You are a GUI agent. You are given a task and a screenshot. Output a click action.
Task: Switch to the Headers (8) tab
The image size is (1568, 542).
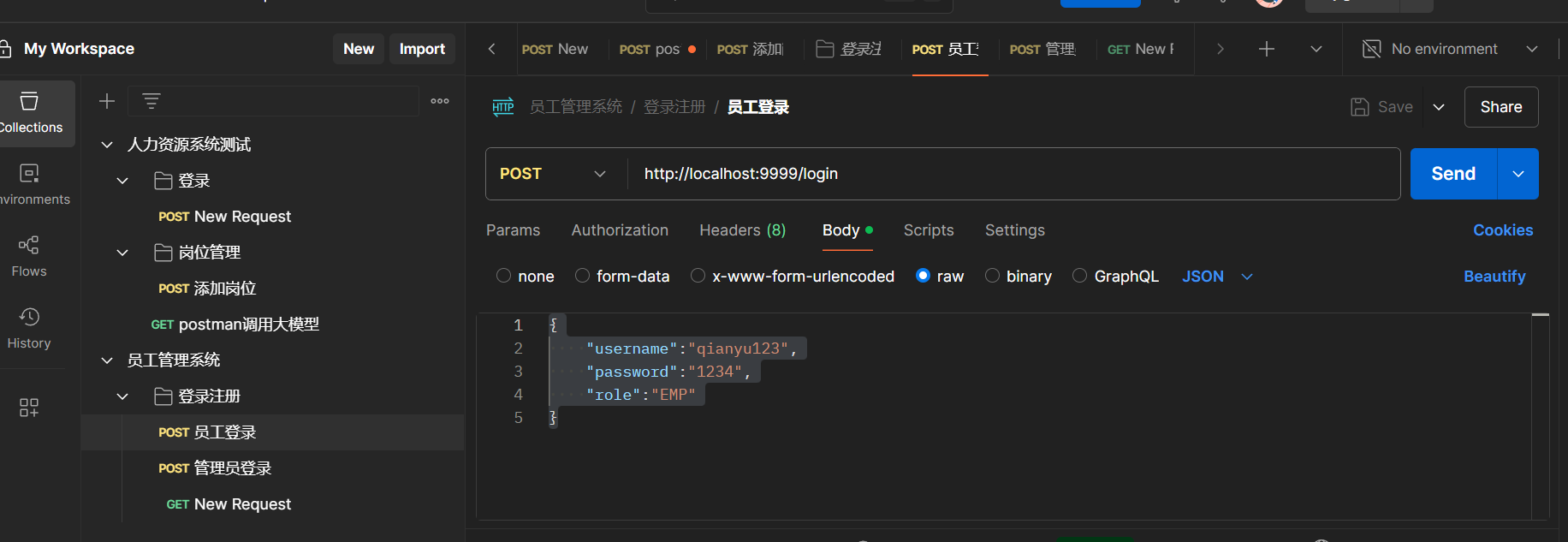click(x=742, y=230)
